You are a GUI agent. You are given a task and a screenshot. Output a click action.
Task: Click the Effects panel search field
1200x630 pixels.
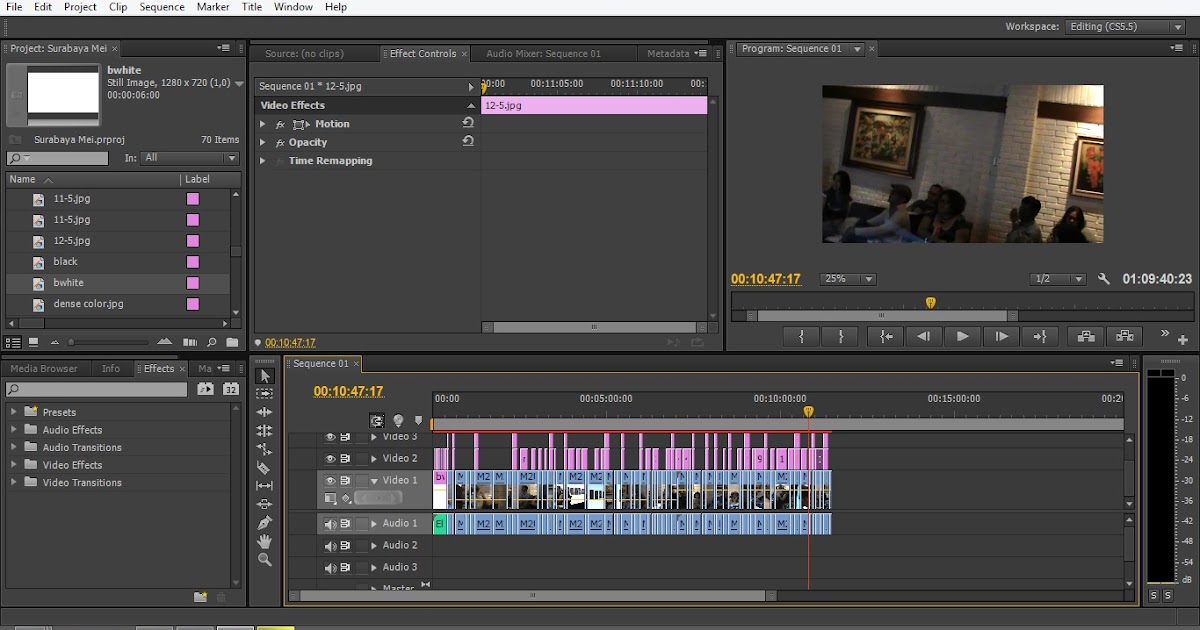click(97, 389)
